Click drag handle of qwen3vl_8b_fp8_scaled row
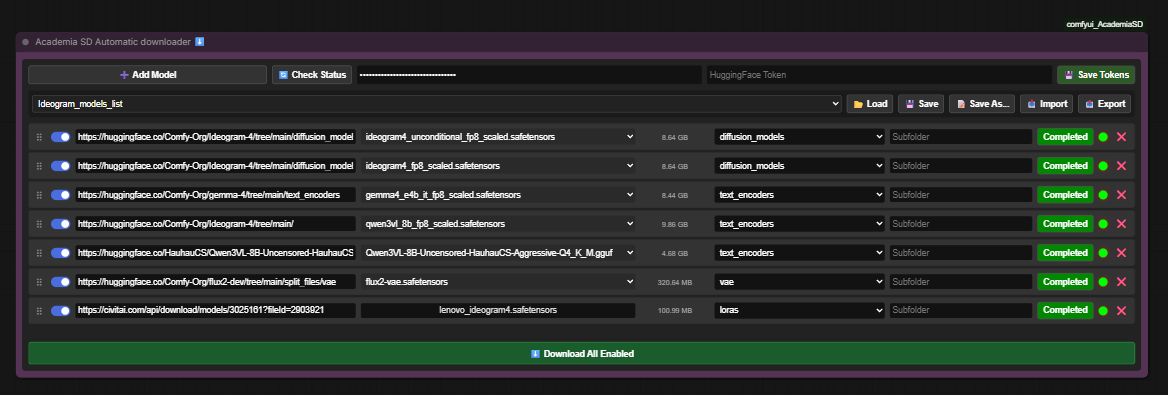Screen dimensions: 1168x395 39,224
